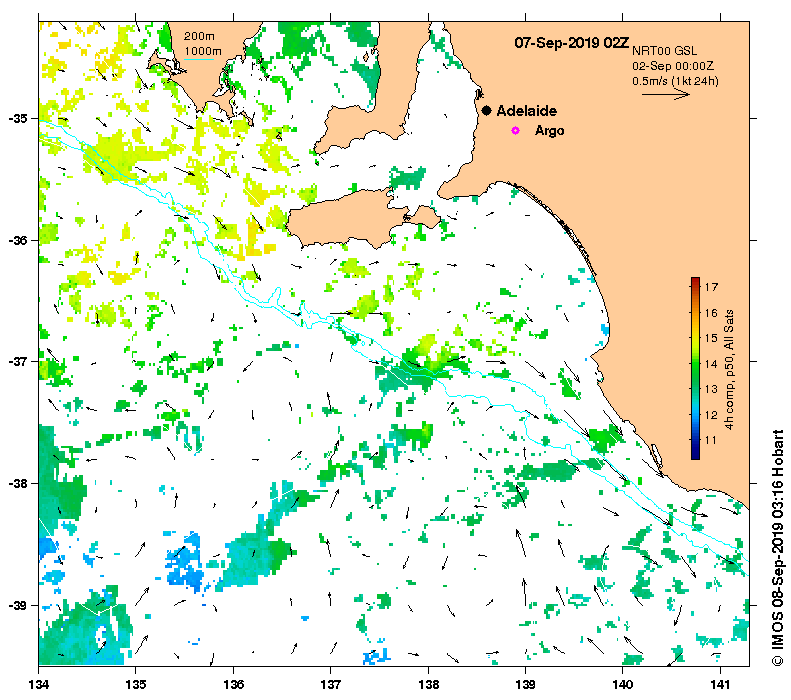Click the velocity scale reference arrow
The image size is (791, 700).
coord(665,94)
